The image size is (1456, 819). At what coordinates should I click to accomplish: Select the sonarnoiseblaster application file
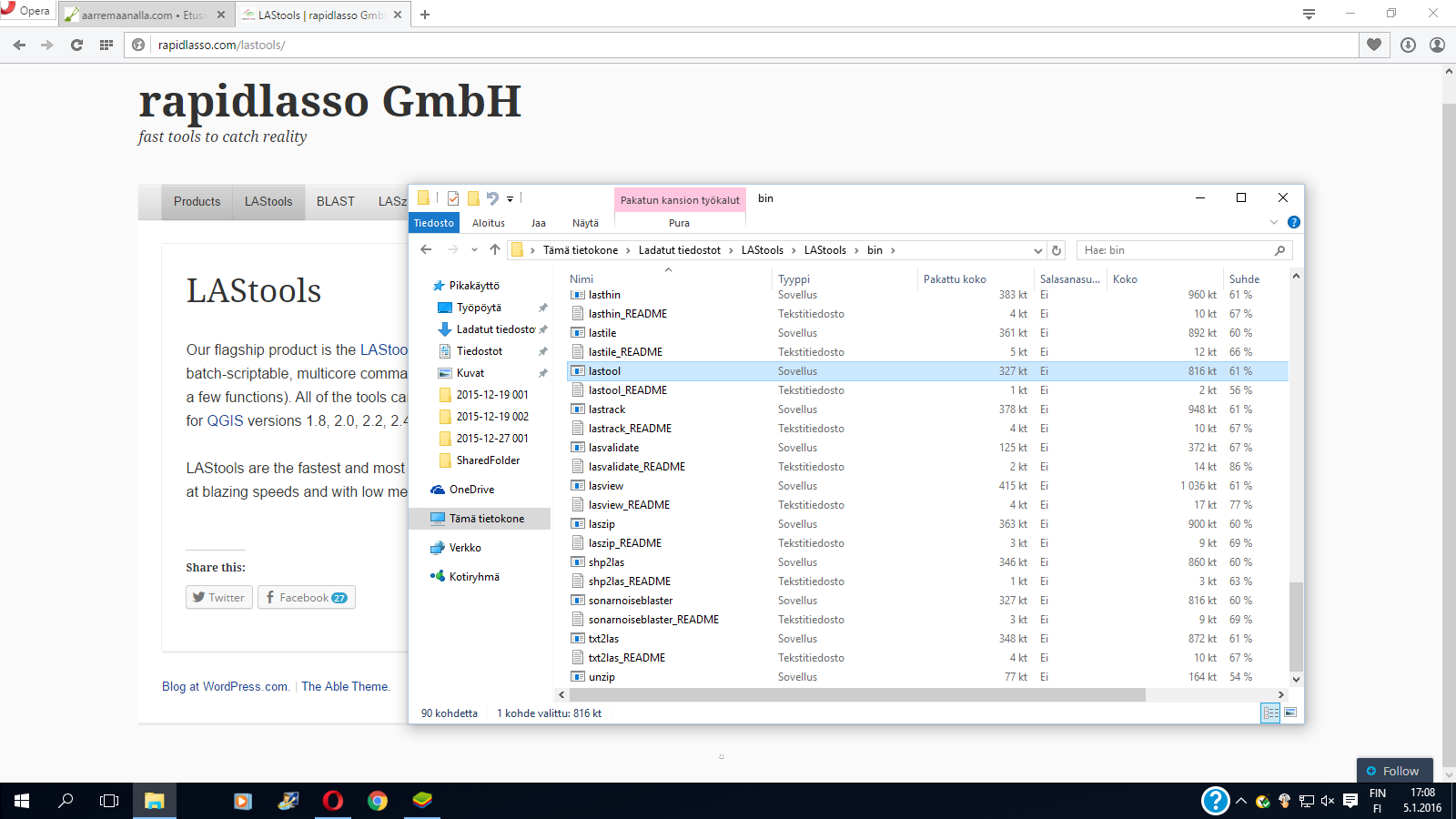(630, 601)
